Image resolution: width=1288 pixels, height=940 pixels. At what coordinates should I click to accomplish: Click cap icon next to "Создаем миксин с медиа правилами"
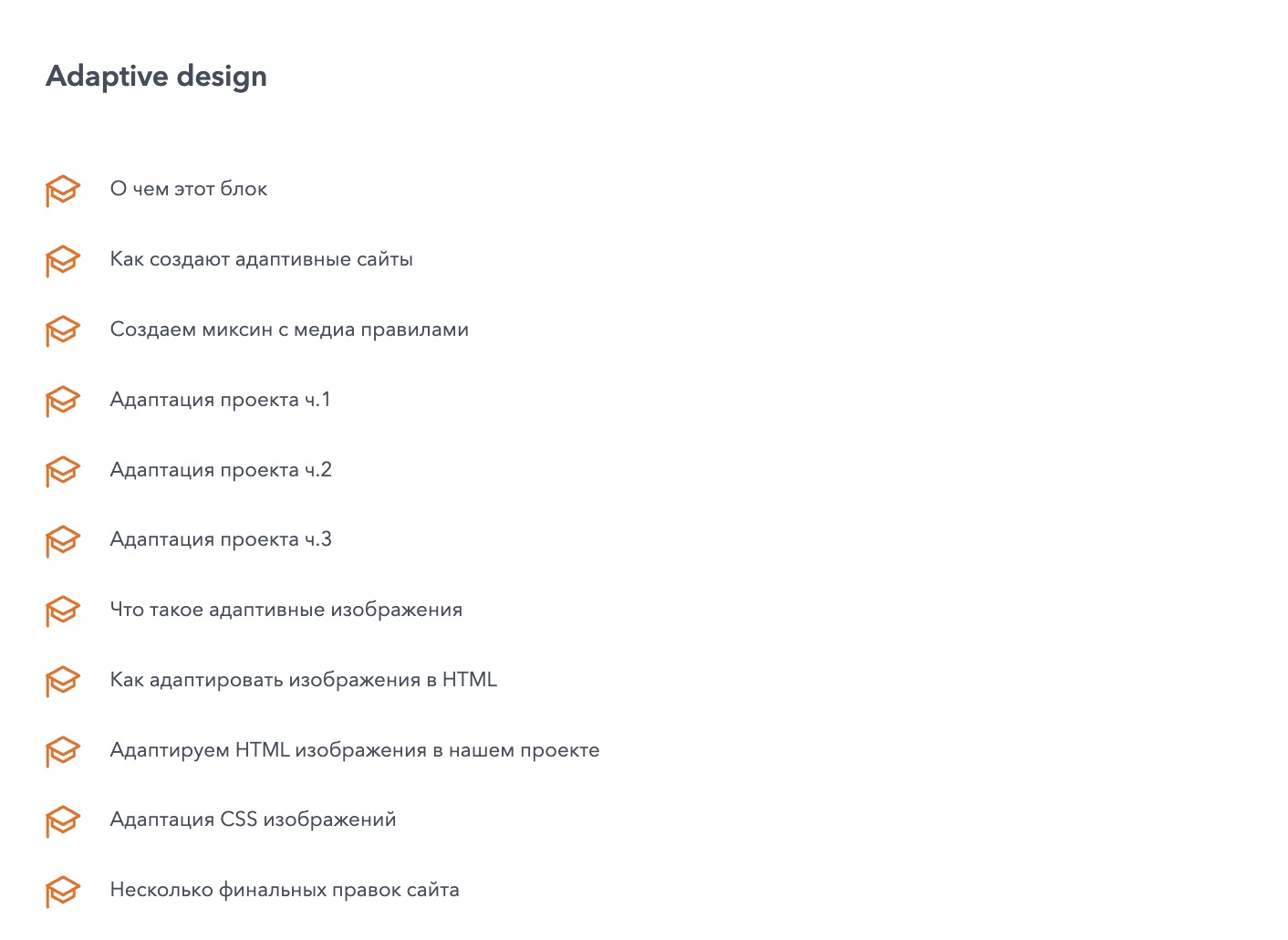tap(63, 330)
